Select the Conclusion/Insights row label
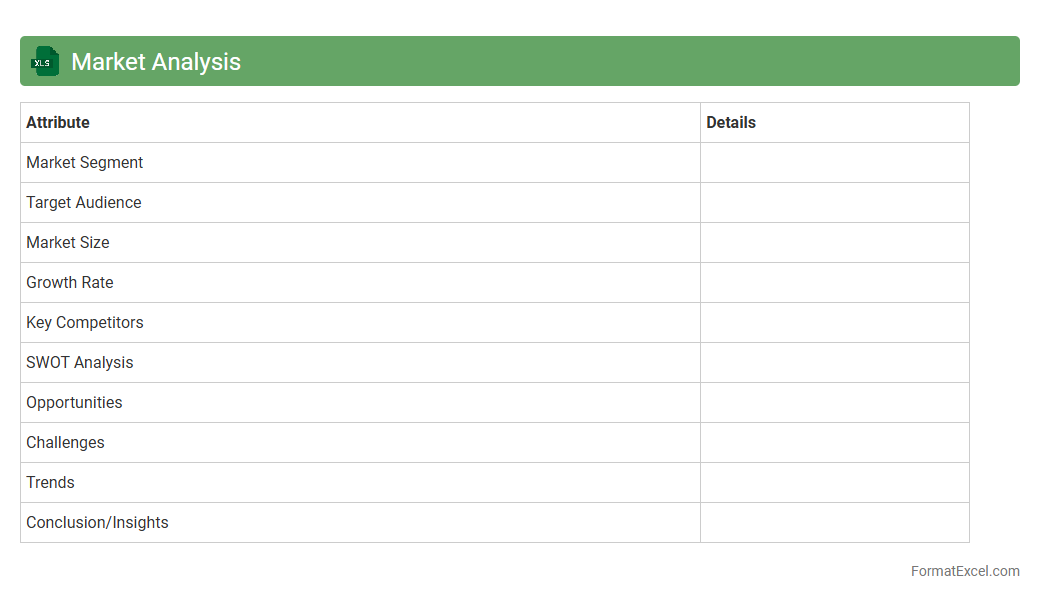This screenshot has height=600, width=1040. [x=97, y=522]
